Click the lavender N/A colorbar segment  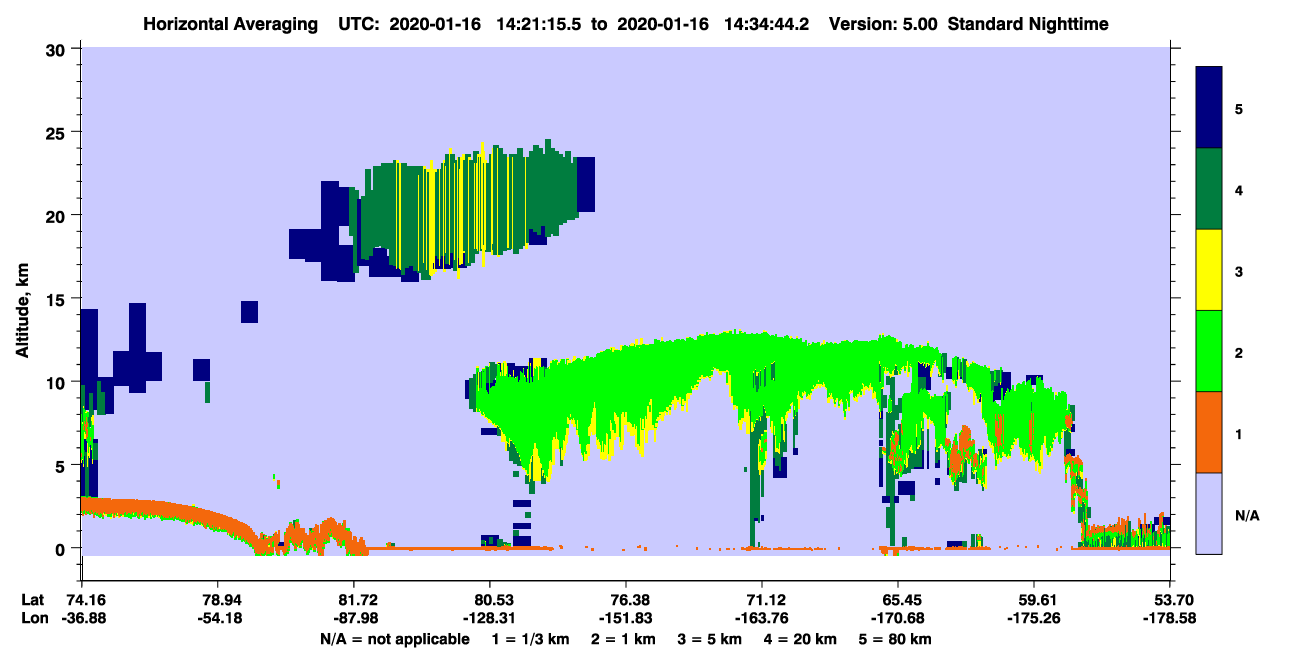(x=1209, y=513)
